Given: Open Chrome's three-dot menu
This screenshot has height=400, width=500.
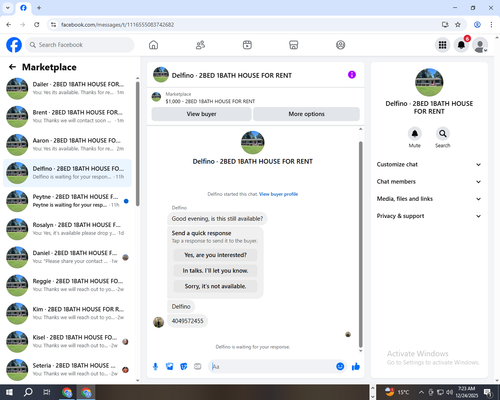Looking at the screenshot, I should (491, 25).
